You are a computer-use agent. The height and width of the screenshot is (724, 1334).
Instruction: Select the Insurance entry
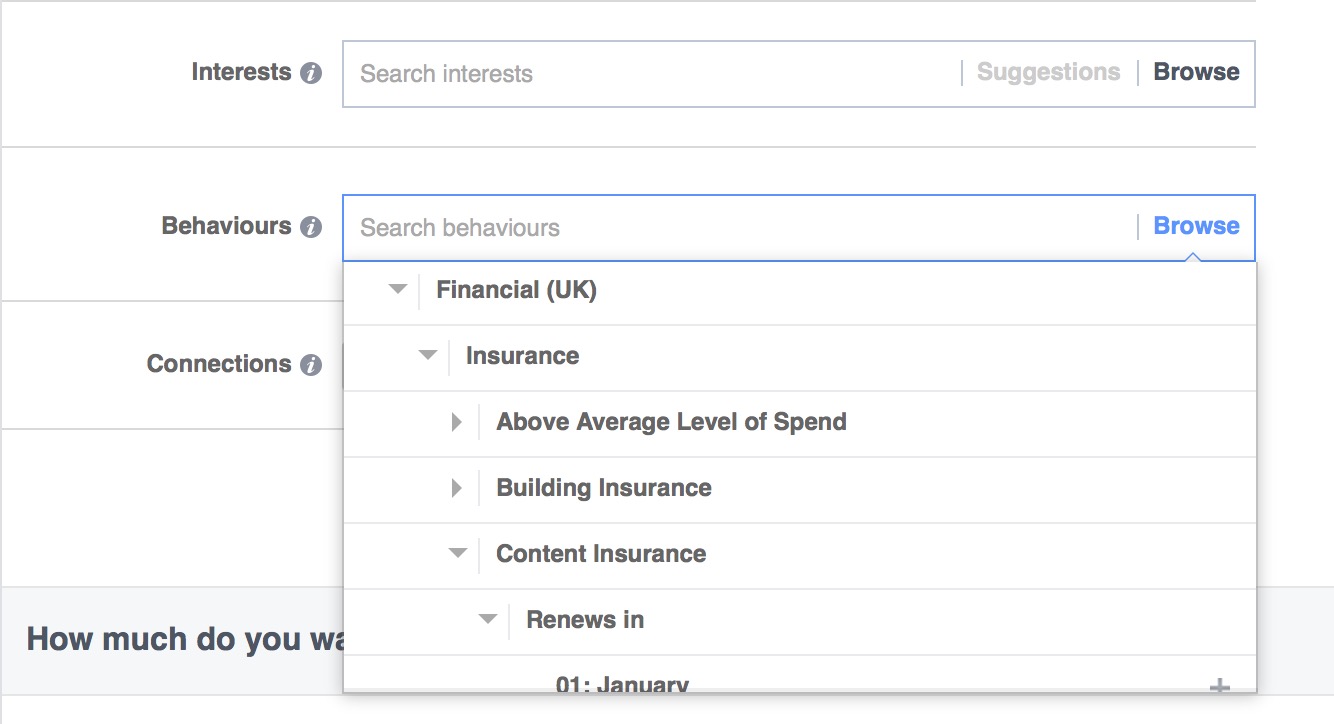(x=521, y=355)
